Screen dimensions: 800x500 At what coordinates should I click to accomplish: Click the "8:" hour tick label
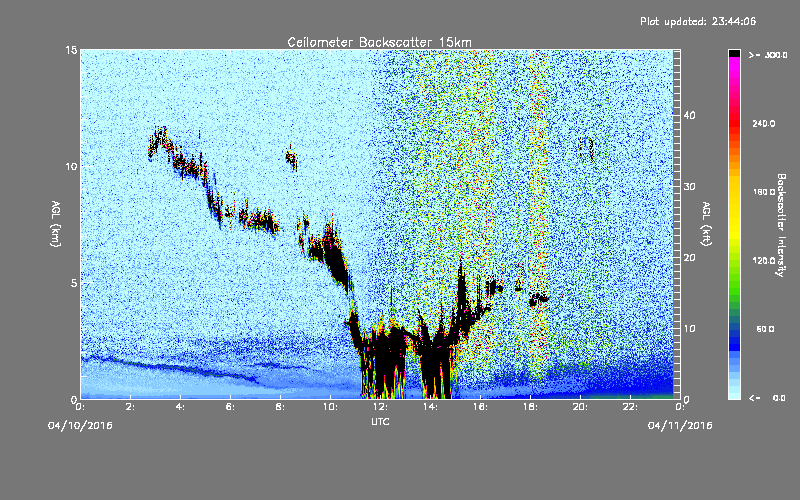click(281, 407)
